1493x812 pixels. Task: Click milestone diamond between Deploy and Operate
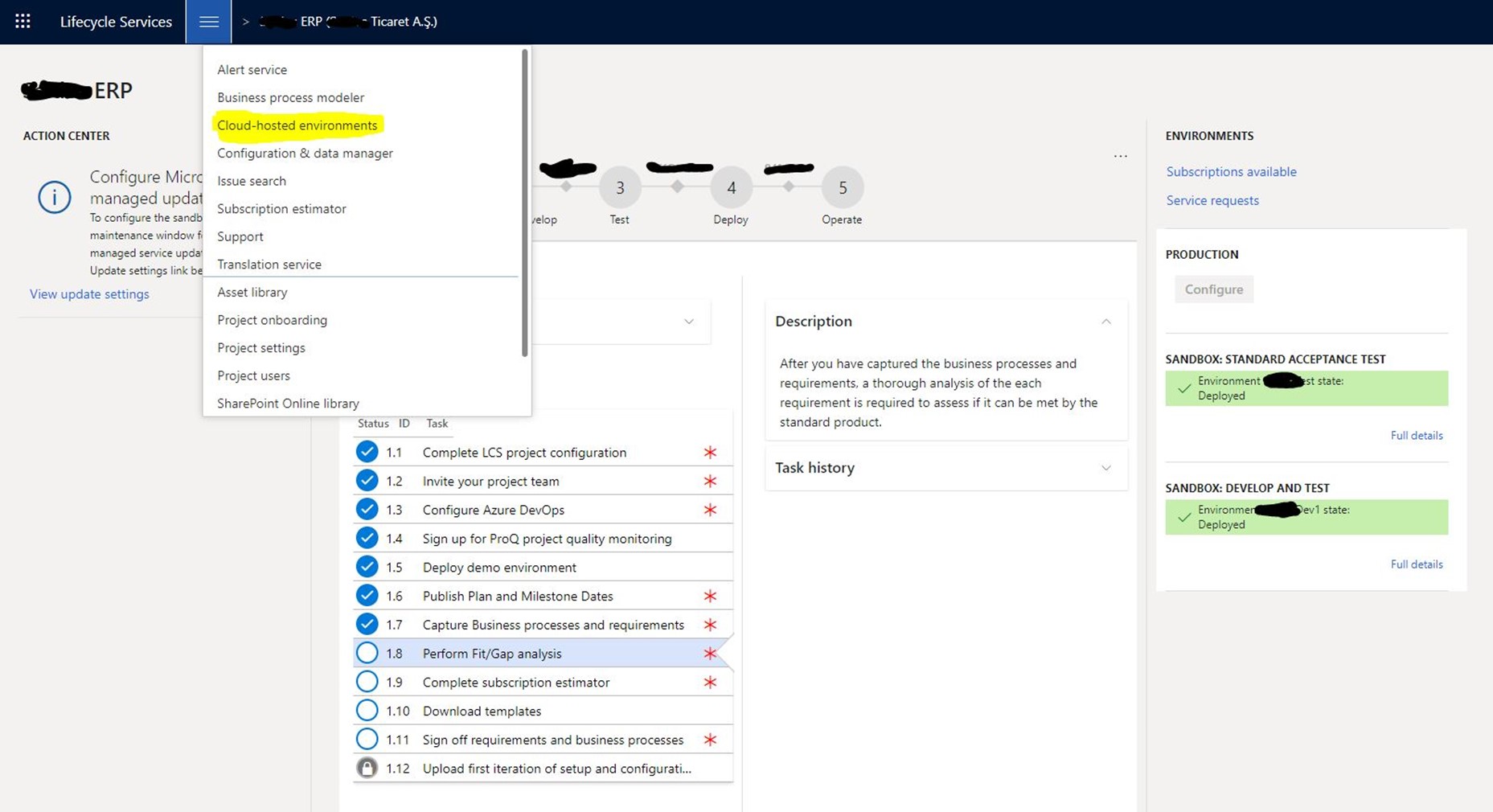[789, 187]
